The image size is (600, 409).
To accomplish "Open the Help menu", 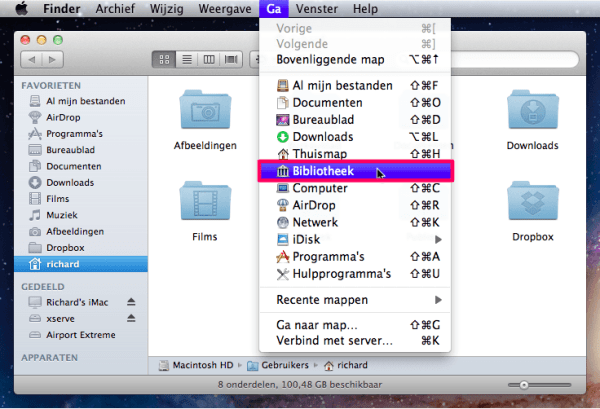I will [x=365, y=8].
